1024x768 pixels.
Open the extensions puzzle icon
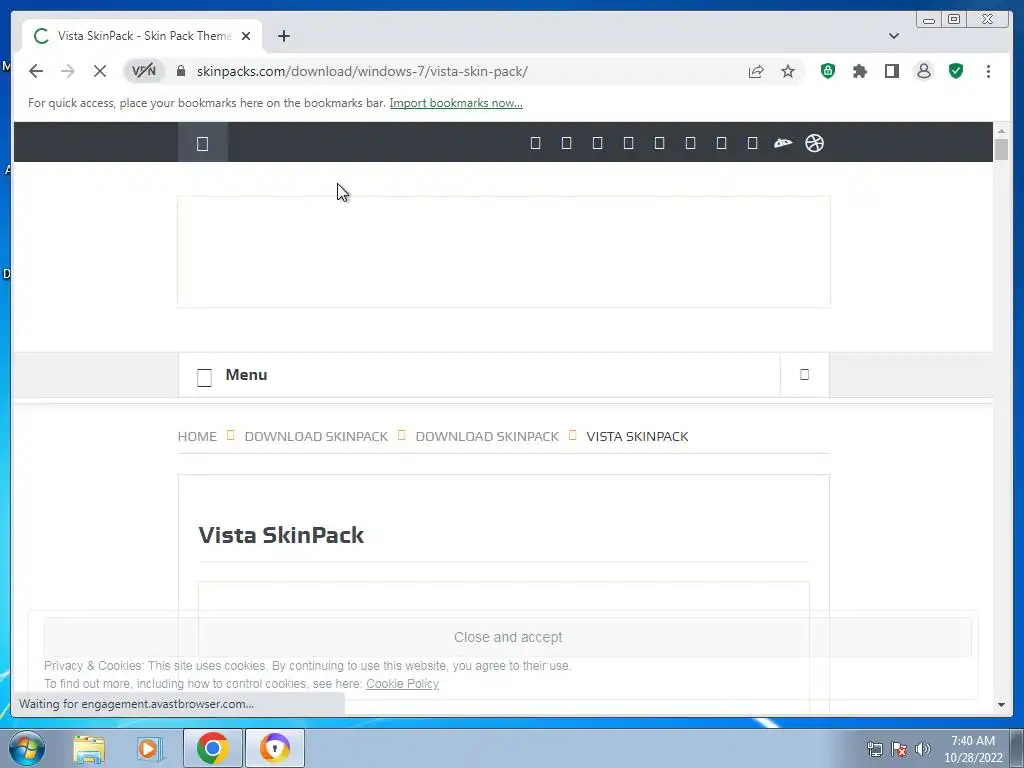pyautogui.click(x=859, y=71)
